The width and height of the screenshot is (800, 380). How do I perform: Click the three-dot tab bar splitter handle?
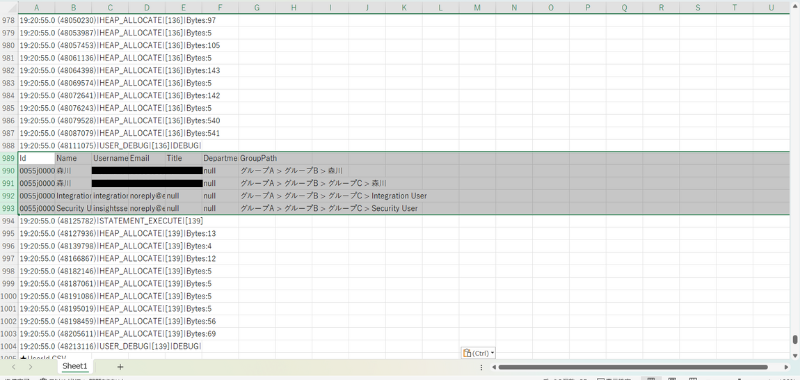click(x=481, y=367)
